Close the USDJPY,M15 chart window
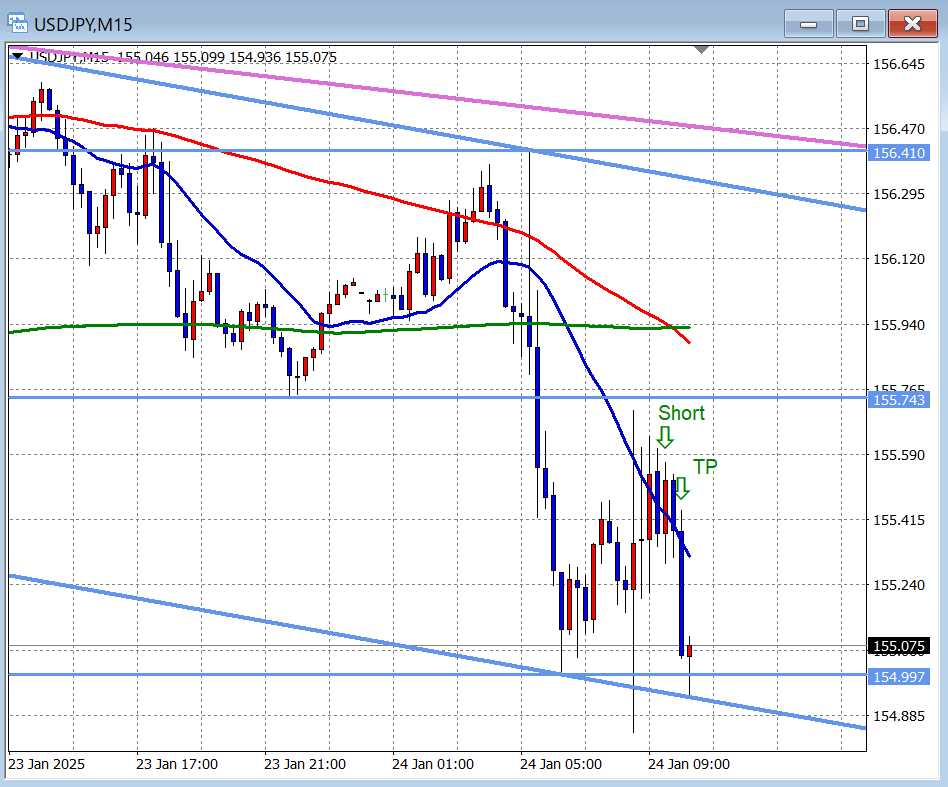Image resolution: width=948 pixels, height=787 pixels. pyautogui.click(x=912, y=24)
